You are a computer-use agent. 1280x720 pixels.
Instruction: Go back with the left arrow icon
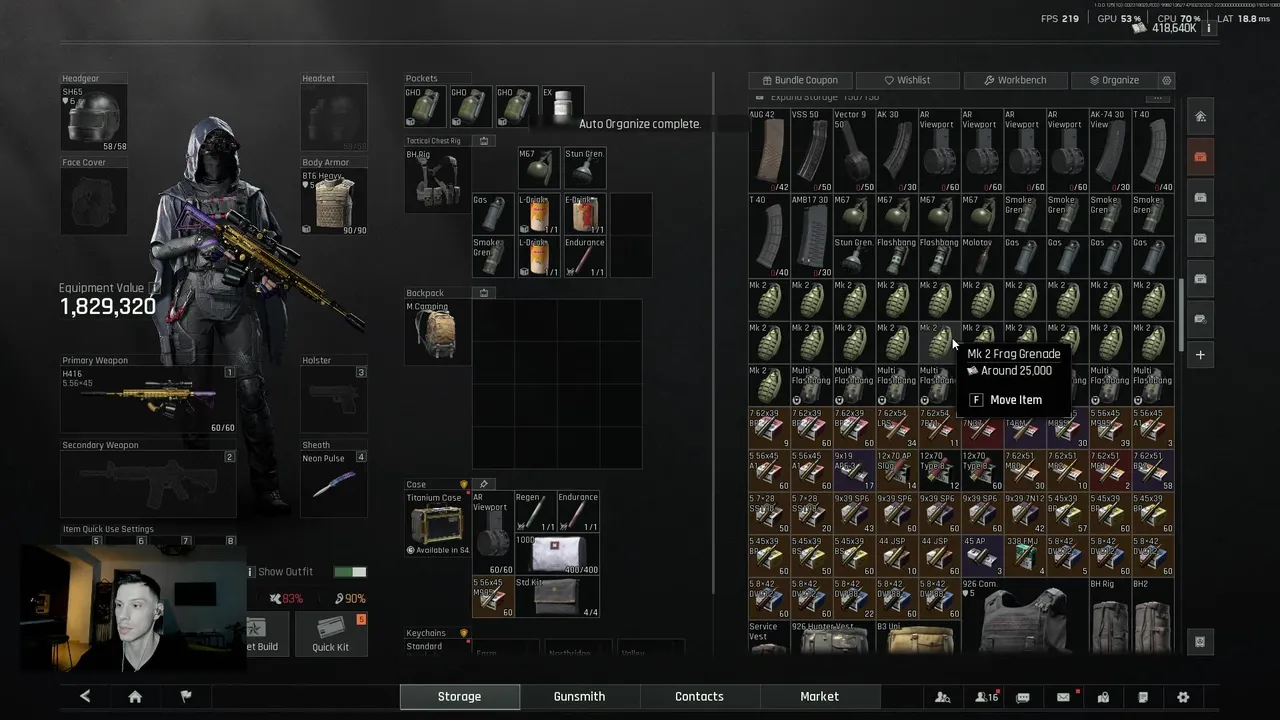pos(85,697)
